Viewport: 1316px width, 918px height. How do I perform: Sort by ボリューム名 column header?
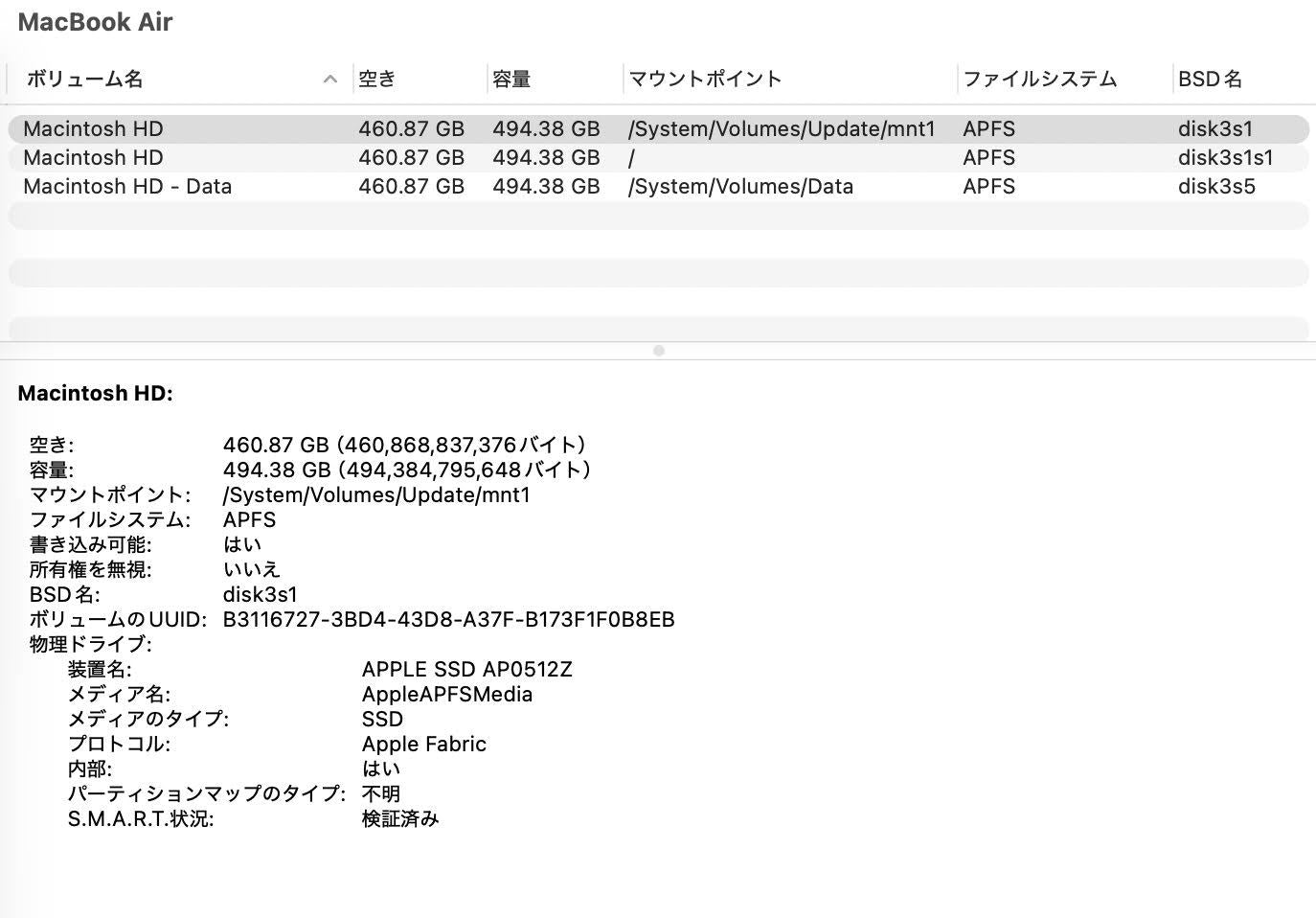tap(180, 80)
